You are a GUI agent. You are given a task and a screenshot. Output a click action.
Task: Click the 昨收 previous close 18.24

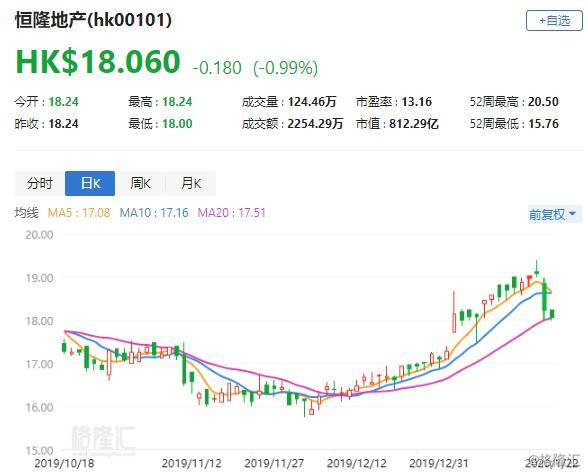tap(63, 123)
